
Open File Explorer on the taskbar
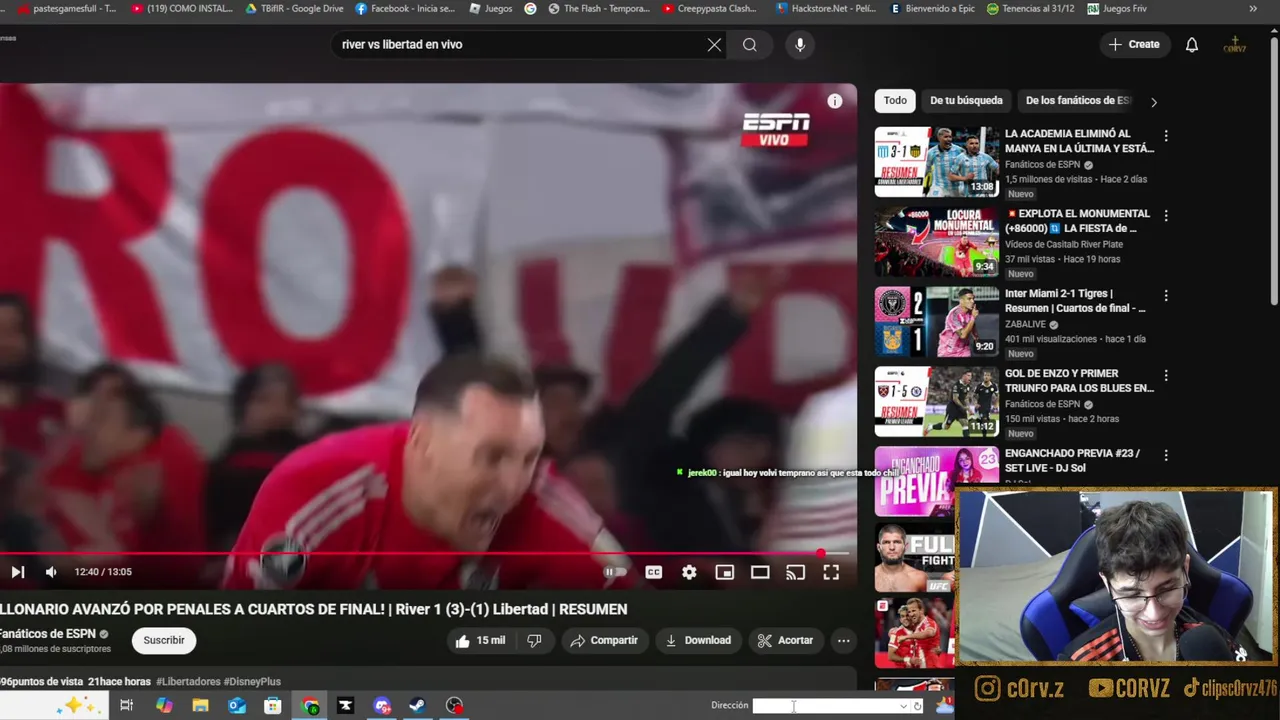coord(200,706)
